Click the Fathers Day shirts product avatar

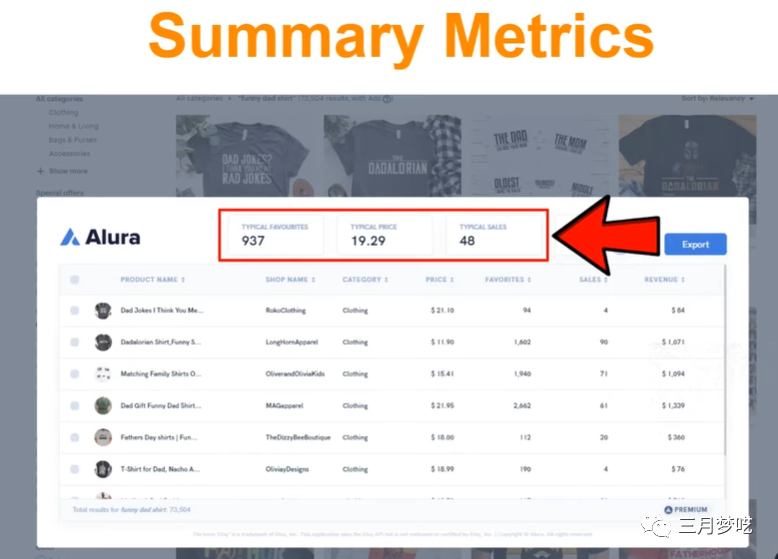[103, 437]
